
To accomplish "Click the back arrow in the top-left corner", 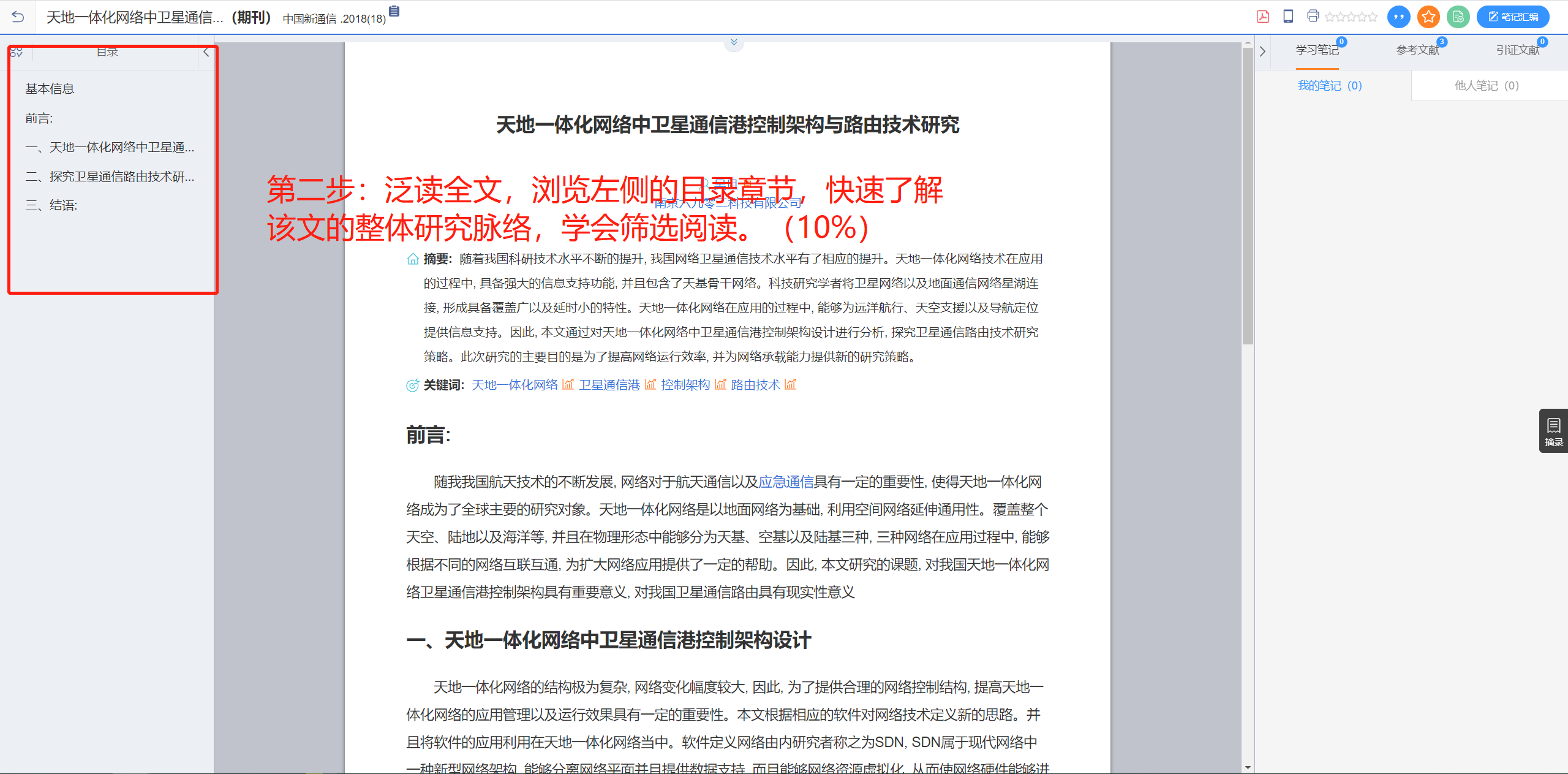I will click(18, 17).
